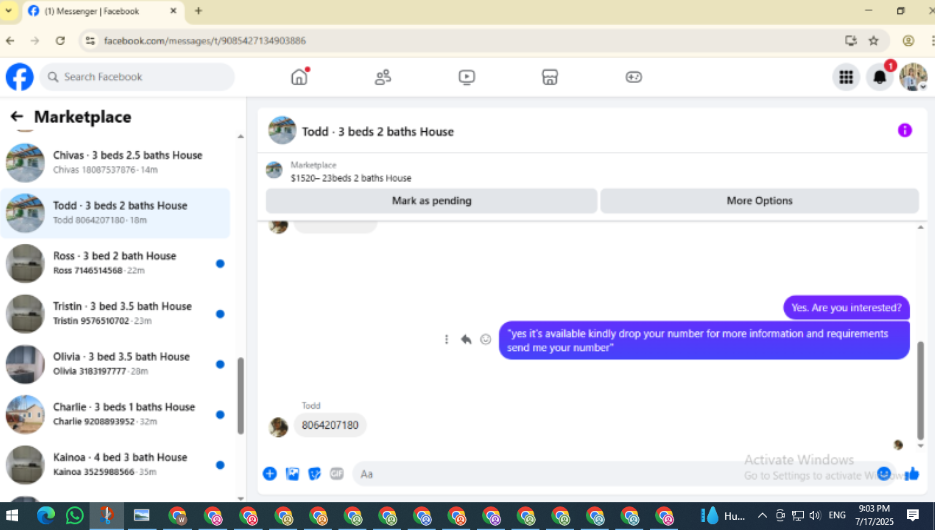The height and width of the screenshot is (530, 935).
Task: Click the Mark as pending button
Action: click(x=431, y=201)
